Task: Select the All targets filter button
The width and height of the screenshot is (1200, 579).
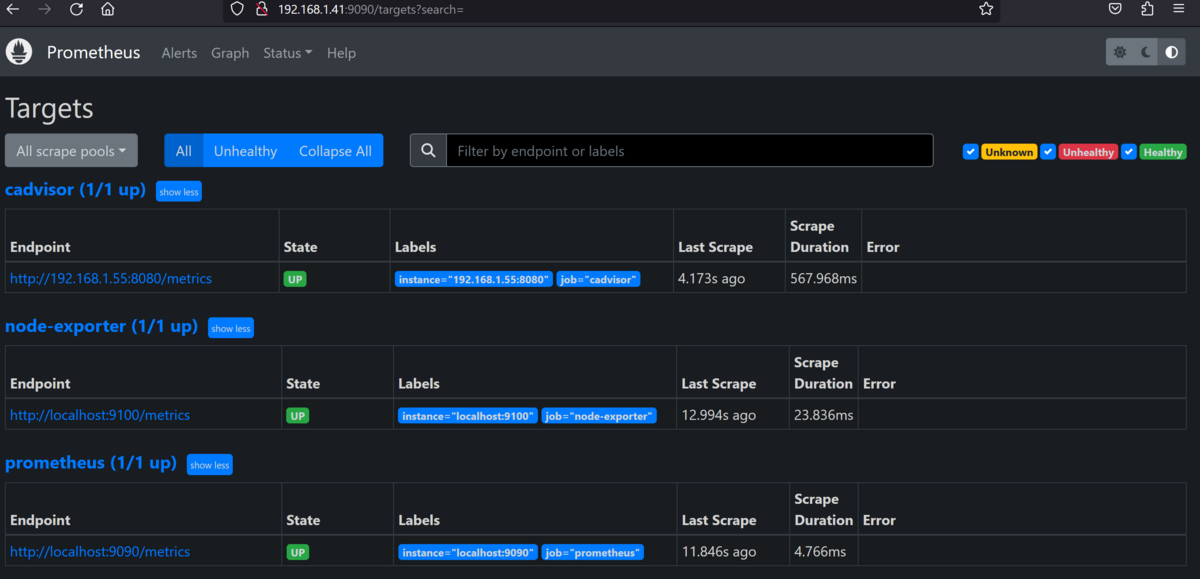Action: pos(184,151)
